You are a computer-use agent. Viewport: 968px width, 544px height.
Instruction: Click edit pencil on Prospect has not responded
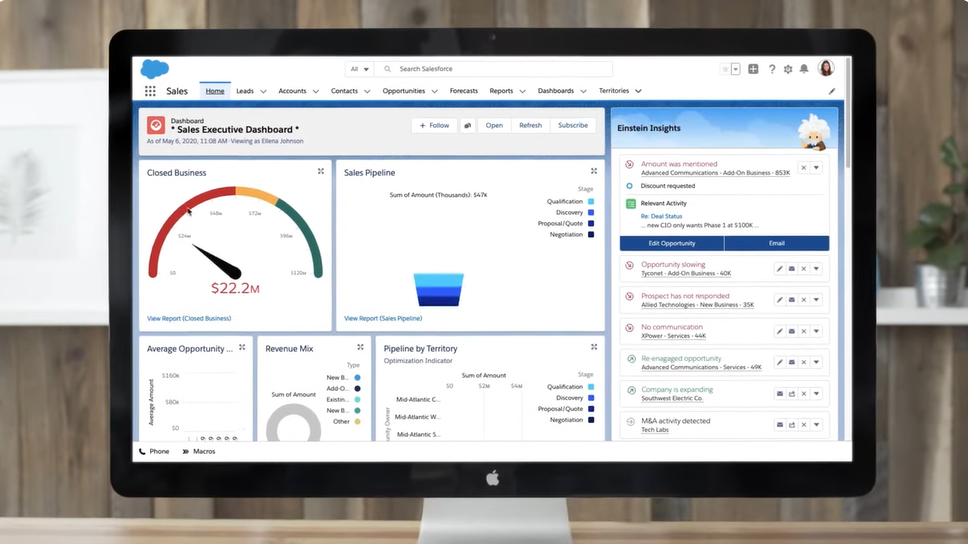click(x=779, y=300)
